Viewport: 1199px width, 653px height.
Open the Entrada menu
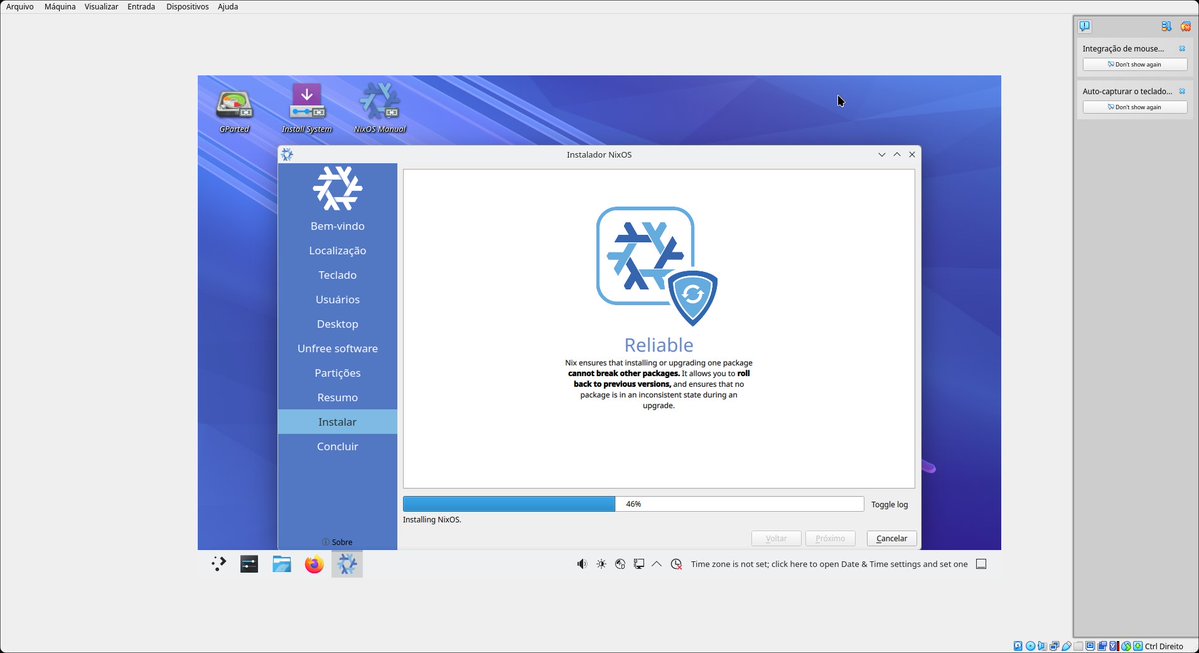tap(141, 6)
